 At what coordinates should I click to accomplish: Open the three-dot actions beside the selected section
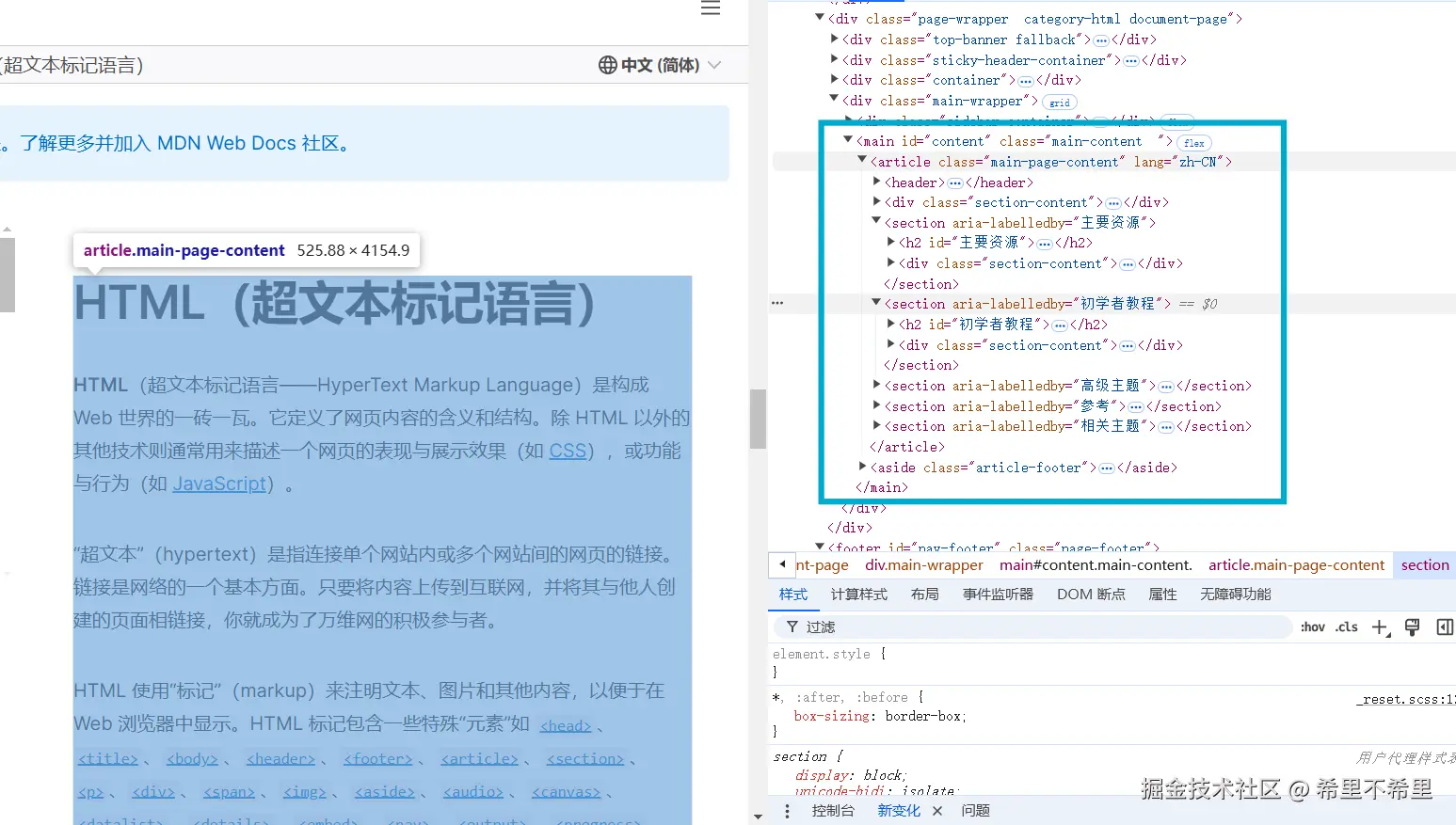point(777,303)
